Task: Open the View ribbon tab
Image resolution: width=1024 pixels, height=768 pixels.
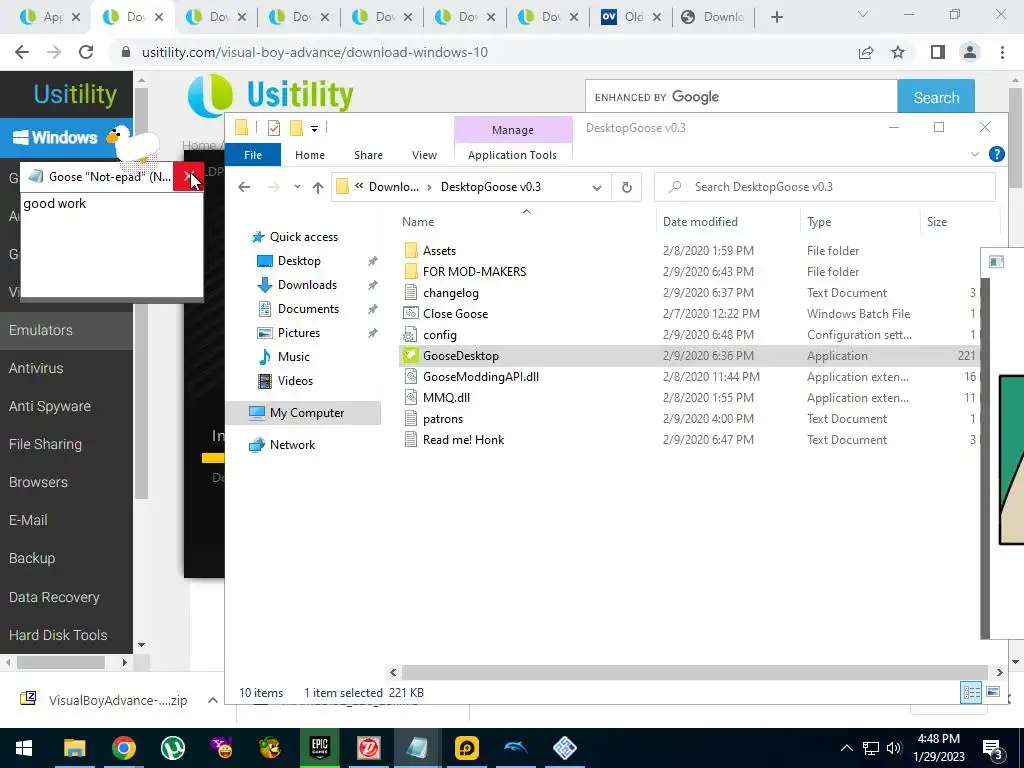Action: (424, 155)
